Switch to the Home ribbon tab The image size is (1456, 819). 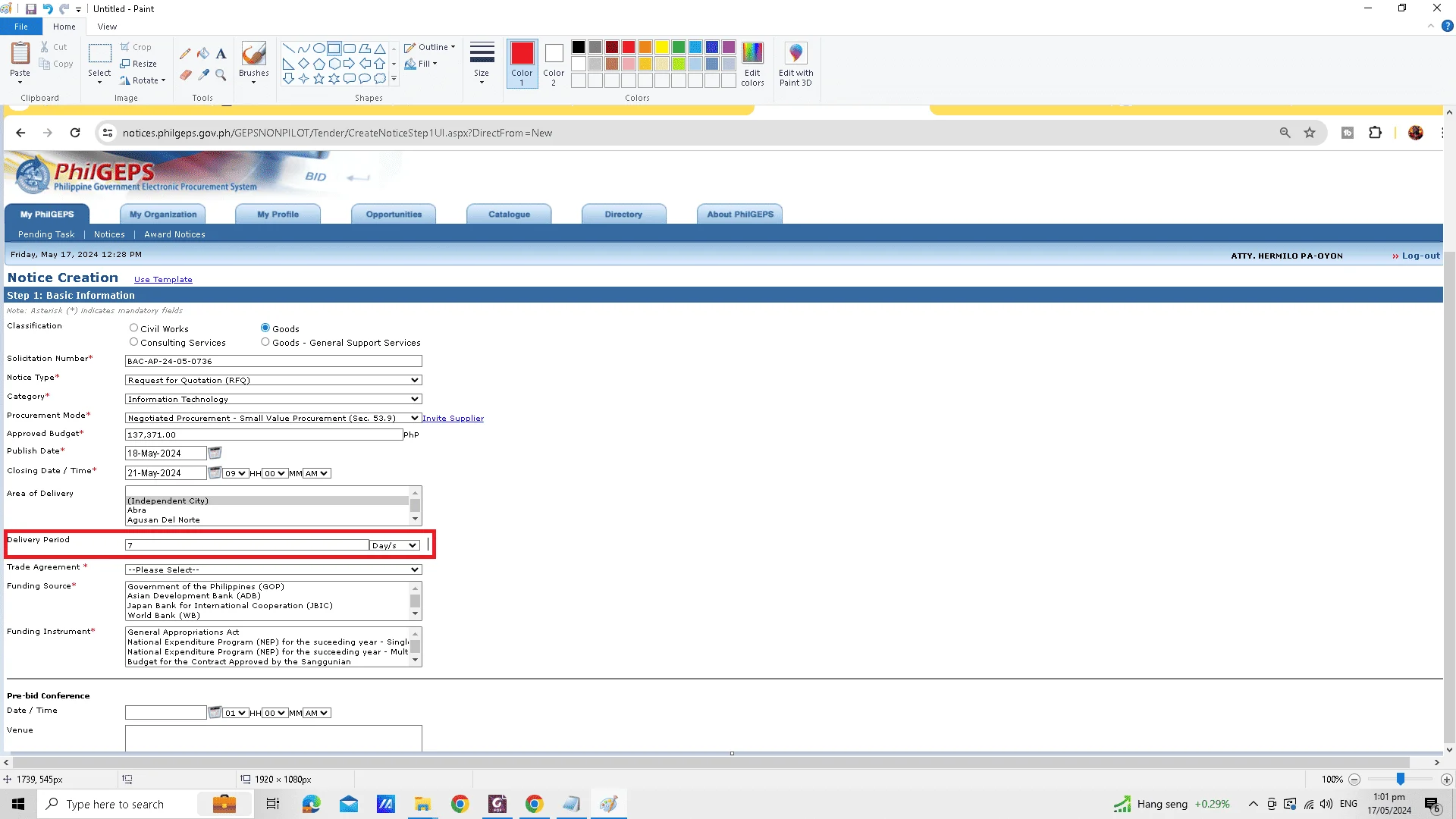(x=64, y=27)
